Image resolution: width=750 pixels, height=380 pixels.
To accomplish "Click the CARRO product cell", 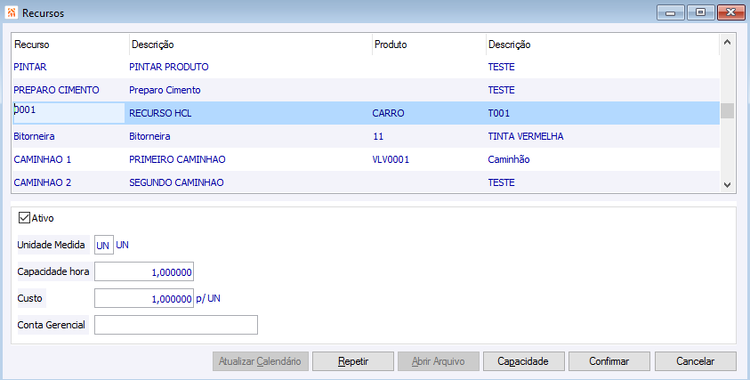I will click(x=388, y=113).
